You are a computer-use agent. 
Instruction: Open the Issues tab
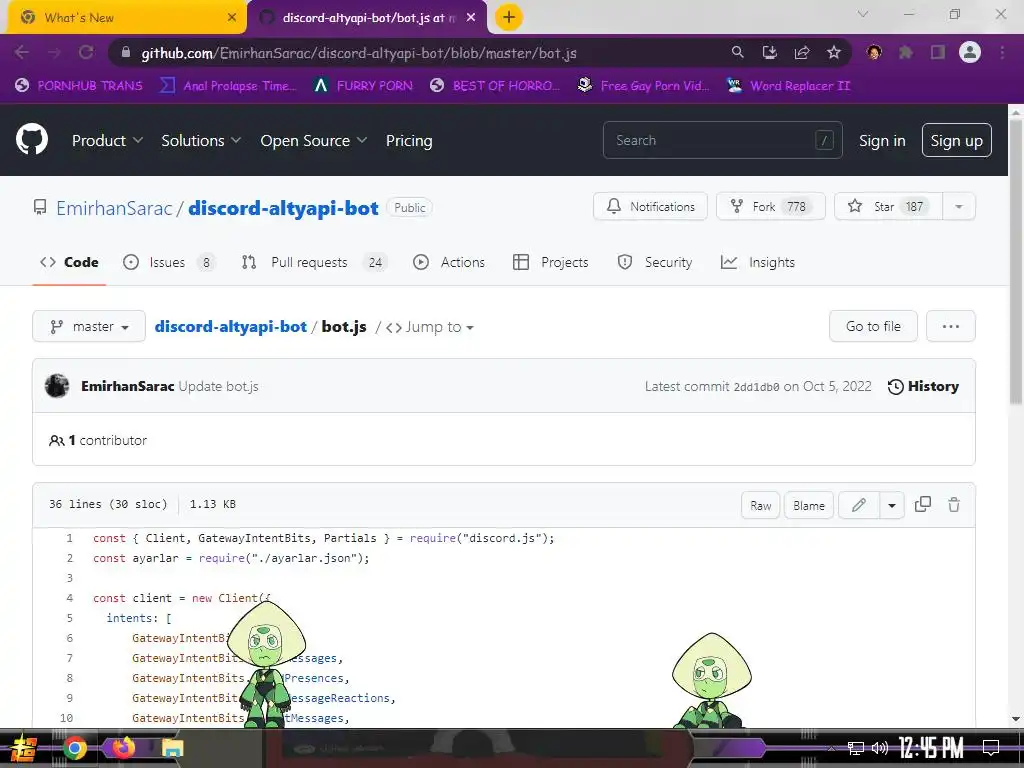169,262
